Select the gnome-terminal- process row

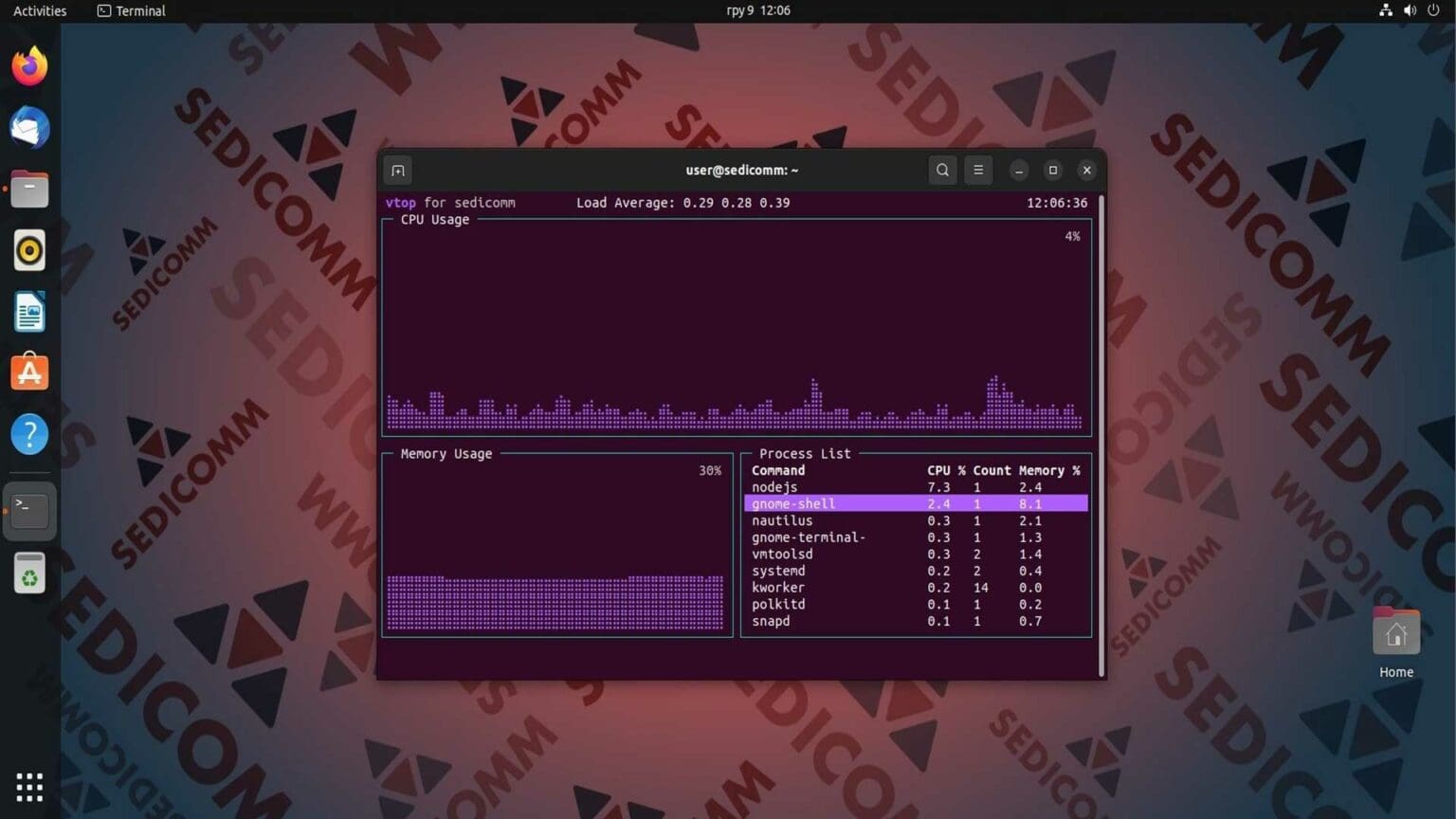[x=916, y=537]
